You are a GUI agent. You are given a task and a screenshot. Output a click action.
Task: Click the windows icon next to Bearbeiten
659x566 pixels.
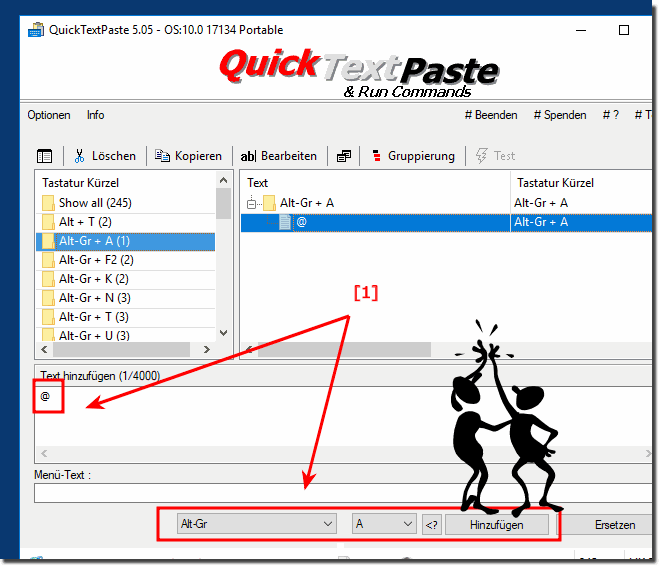344,156
